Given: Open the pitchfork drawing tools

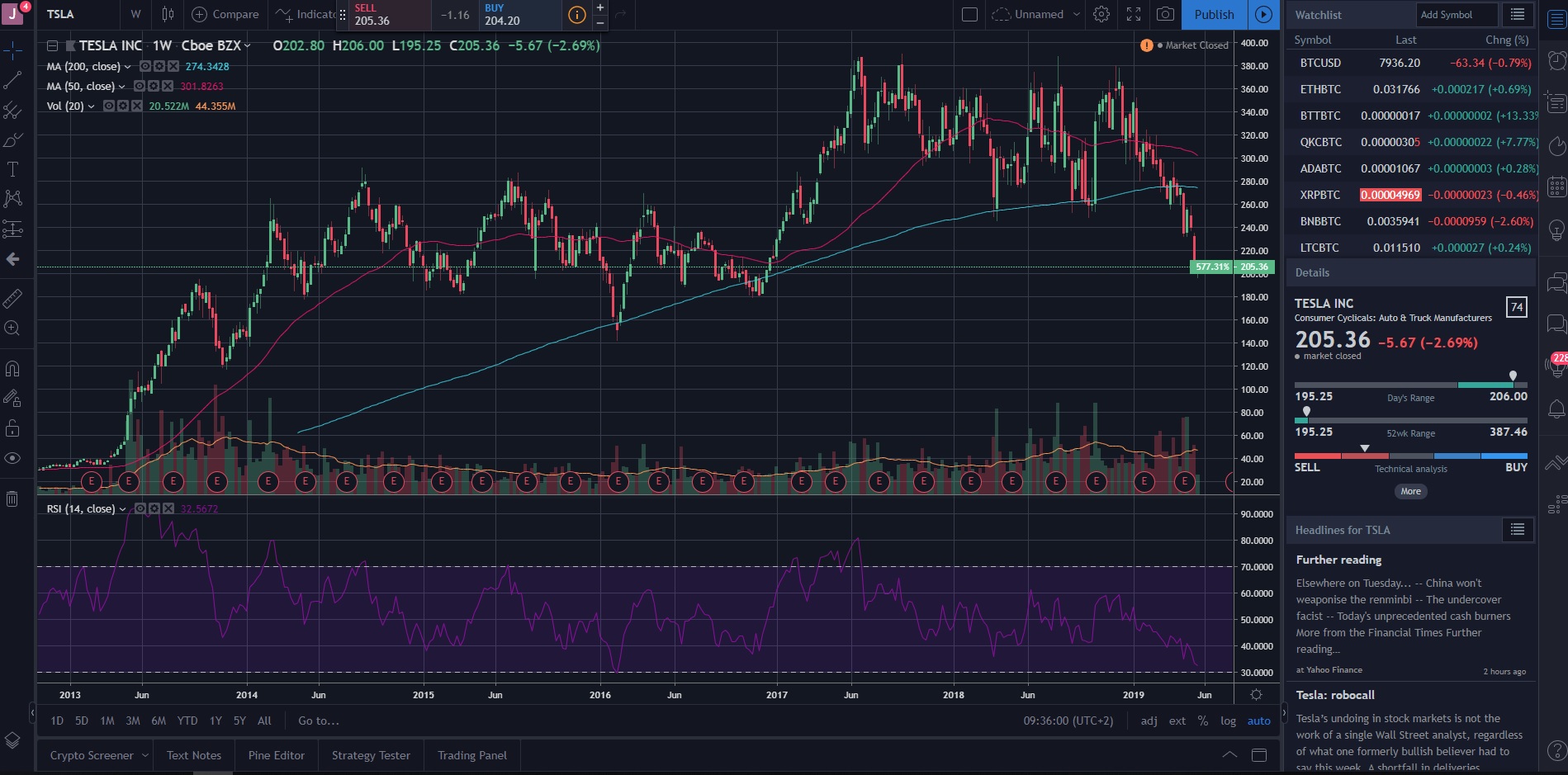Looking at the screenshot, I should point(12,111).
